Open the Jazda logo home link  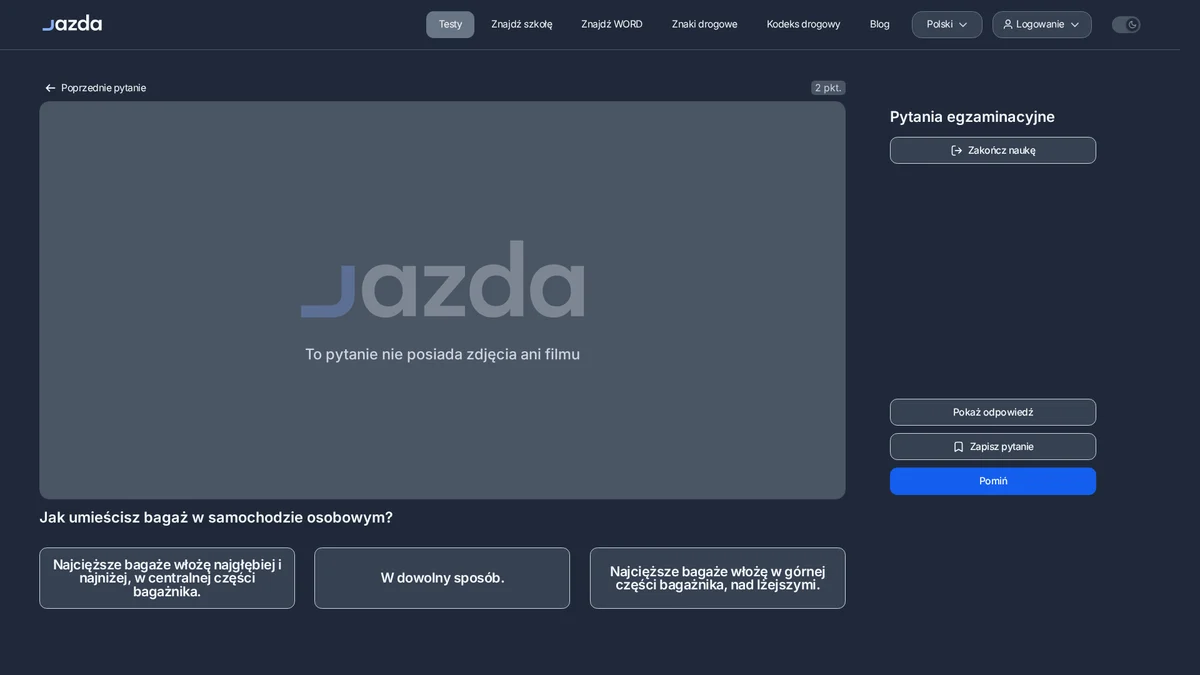click(72, 23)
